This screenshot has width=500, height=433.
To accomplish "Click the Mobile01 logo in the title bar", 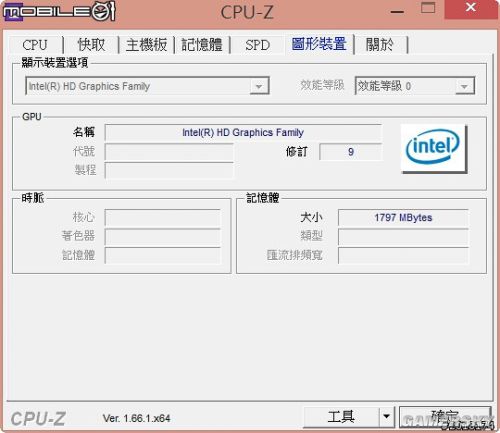I will [59, 11].
